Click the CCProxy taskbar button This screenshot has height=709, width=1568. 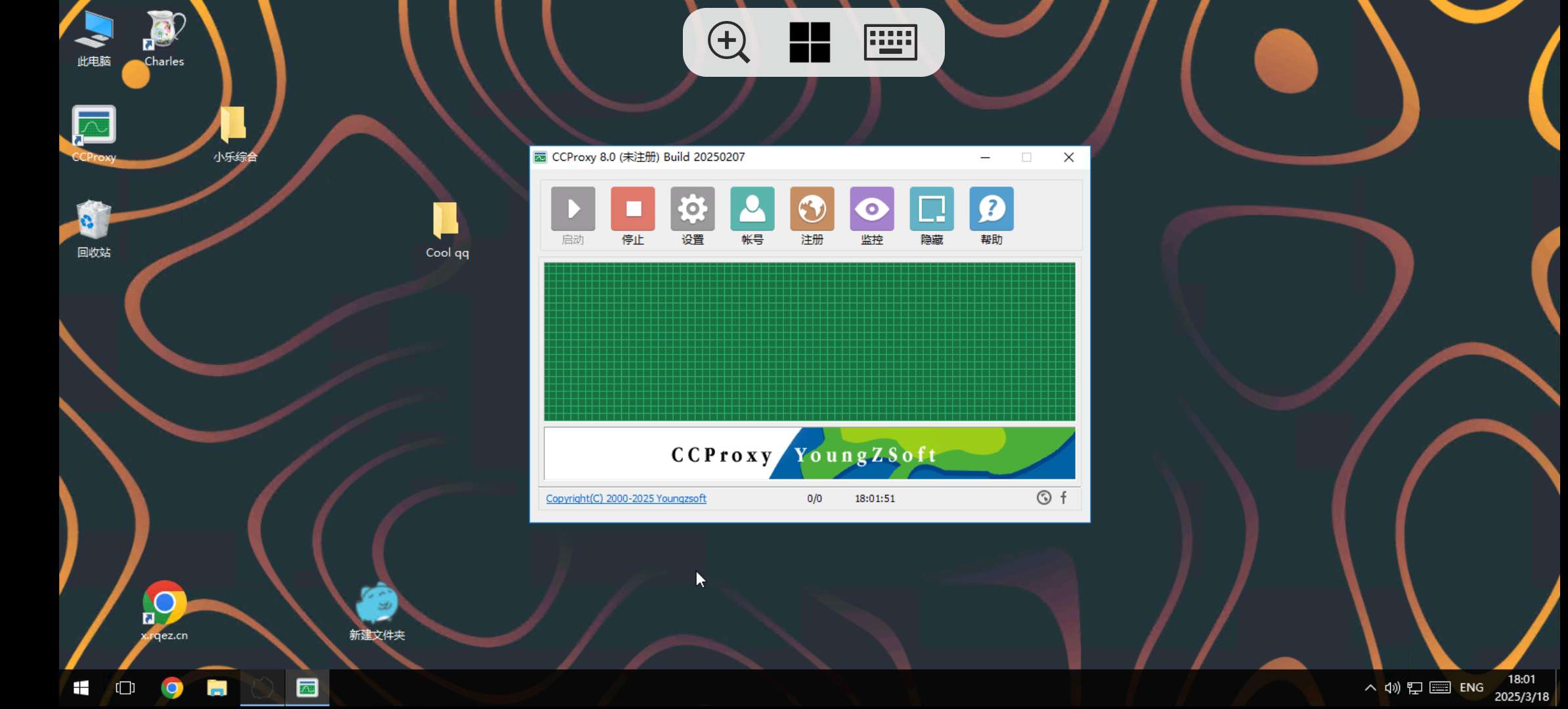tap(307, 687)
